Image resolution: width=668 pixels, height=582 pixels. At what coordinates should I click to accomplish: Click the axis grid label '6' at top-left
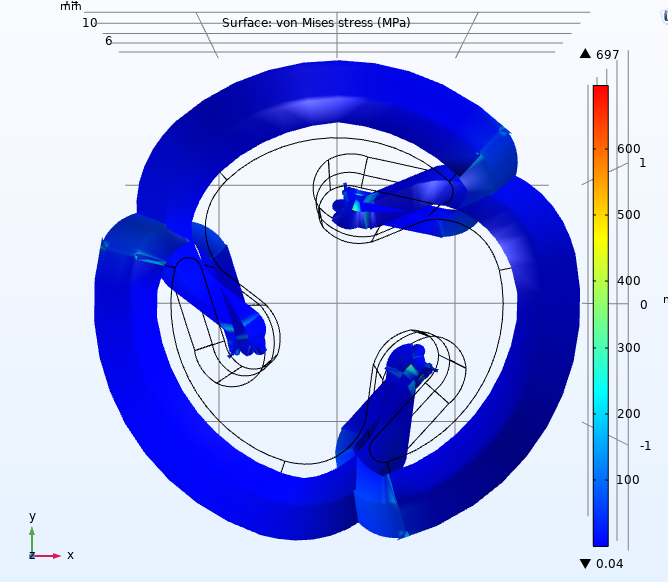(108, 42)
